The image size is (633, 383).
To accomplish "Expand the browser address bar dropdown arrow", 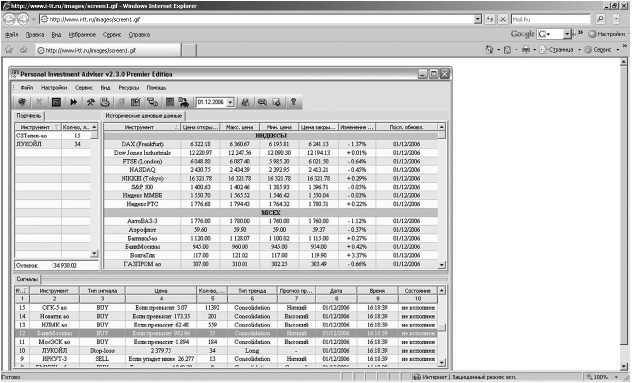I will (478, 19).
